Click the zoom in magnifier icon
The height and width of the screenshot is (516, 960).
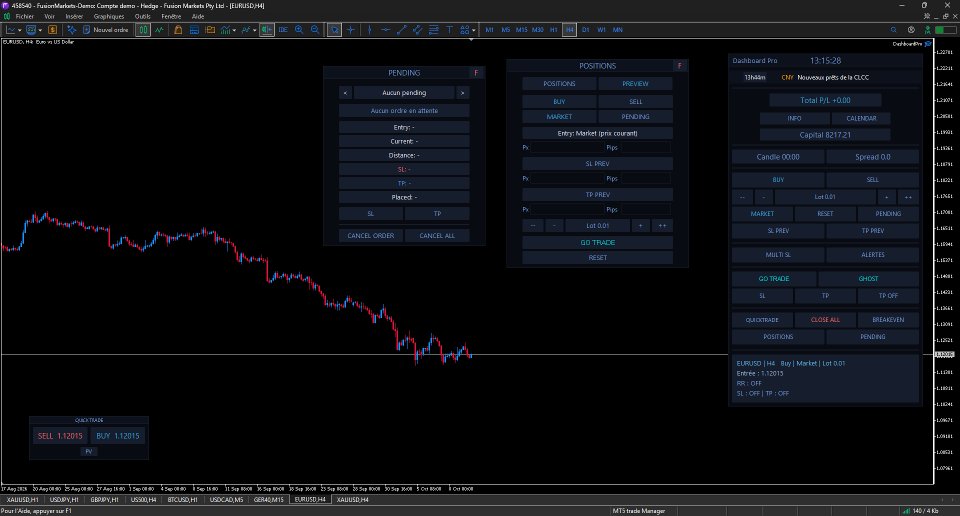(299, 29)
